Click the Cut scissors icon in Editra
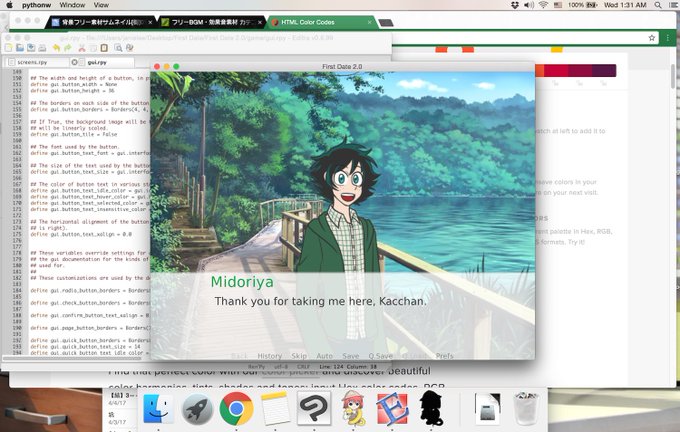 tap(82, 48)
